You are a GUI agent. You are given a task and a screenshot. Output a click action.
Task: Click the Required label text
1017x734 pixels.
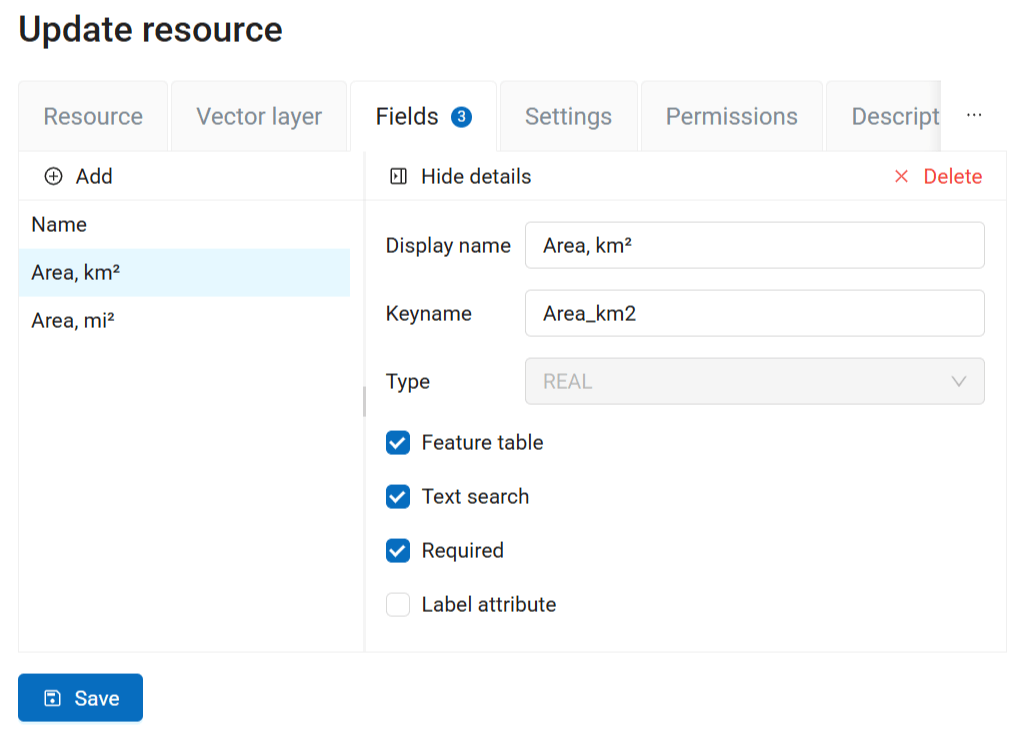click(462, 550)
